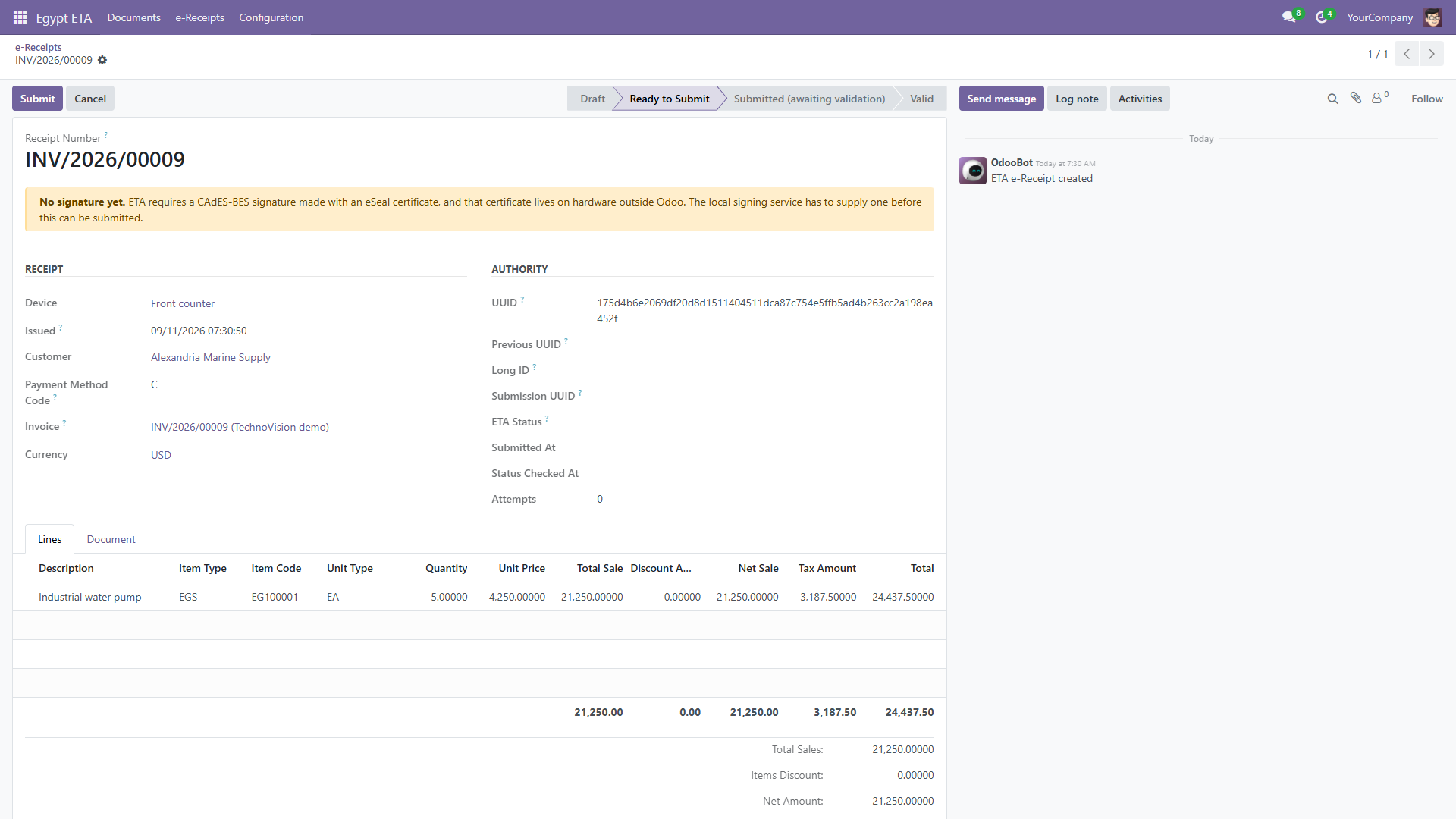Screen dimensions: 1456x819
Task: Click the user avatar in top bar
Action: tap(1432, 17)
